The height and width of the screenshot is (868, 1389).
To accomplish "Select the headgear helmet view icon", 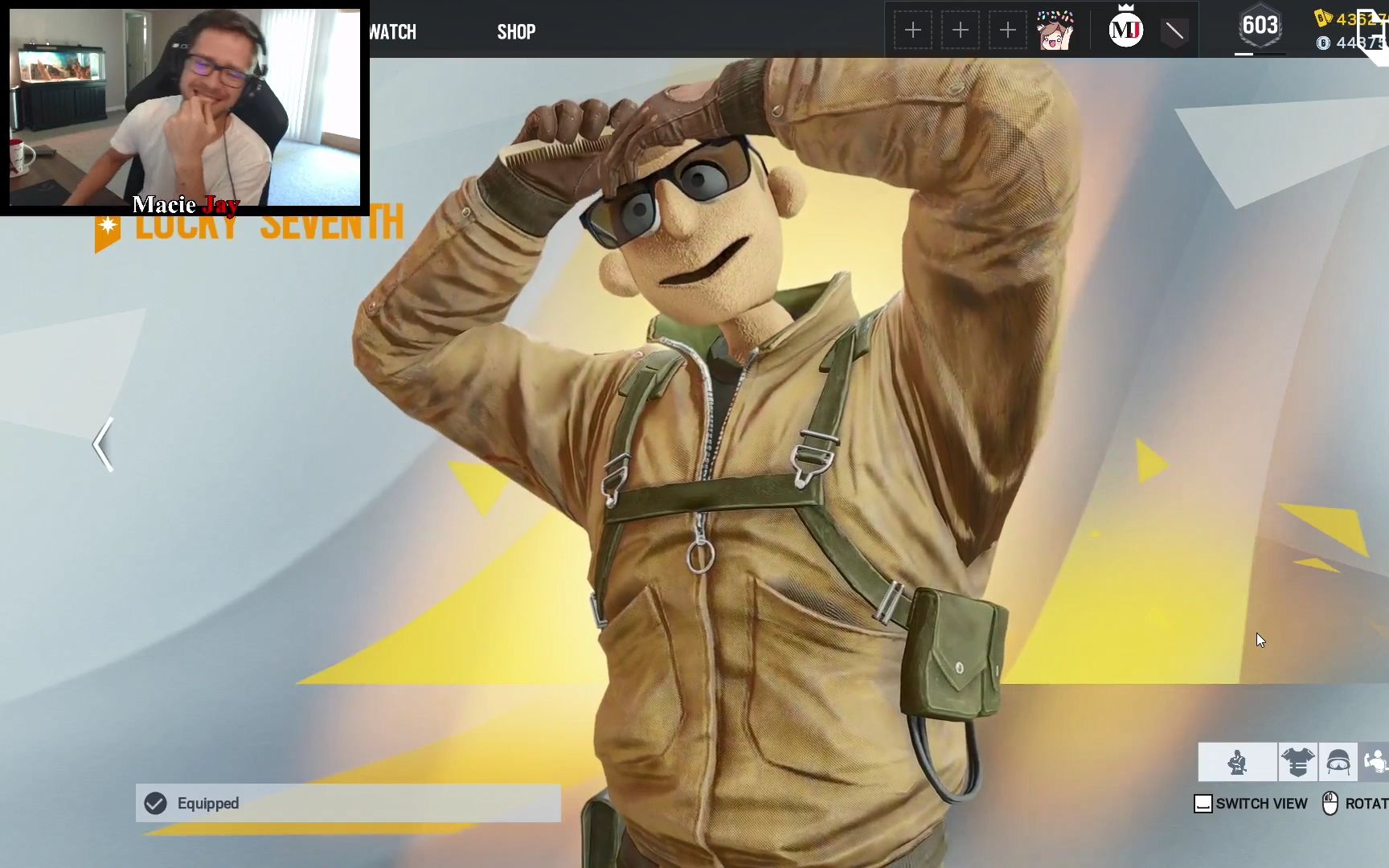I will tap(1338, 762).
